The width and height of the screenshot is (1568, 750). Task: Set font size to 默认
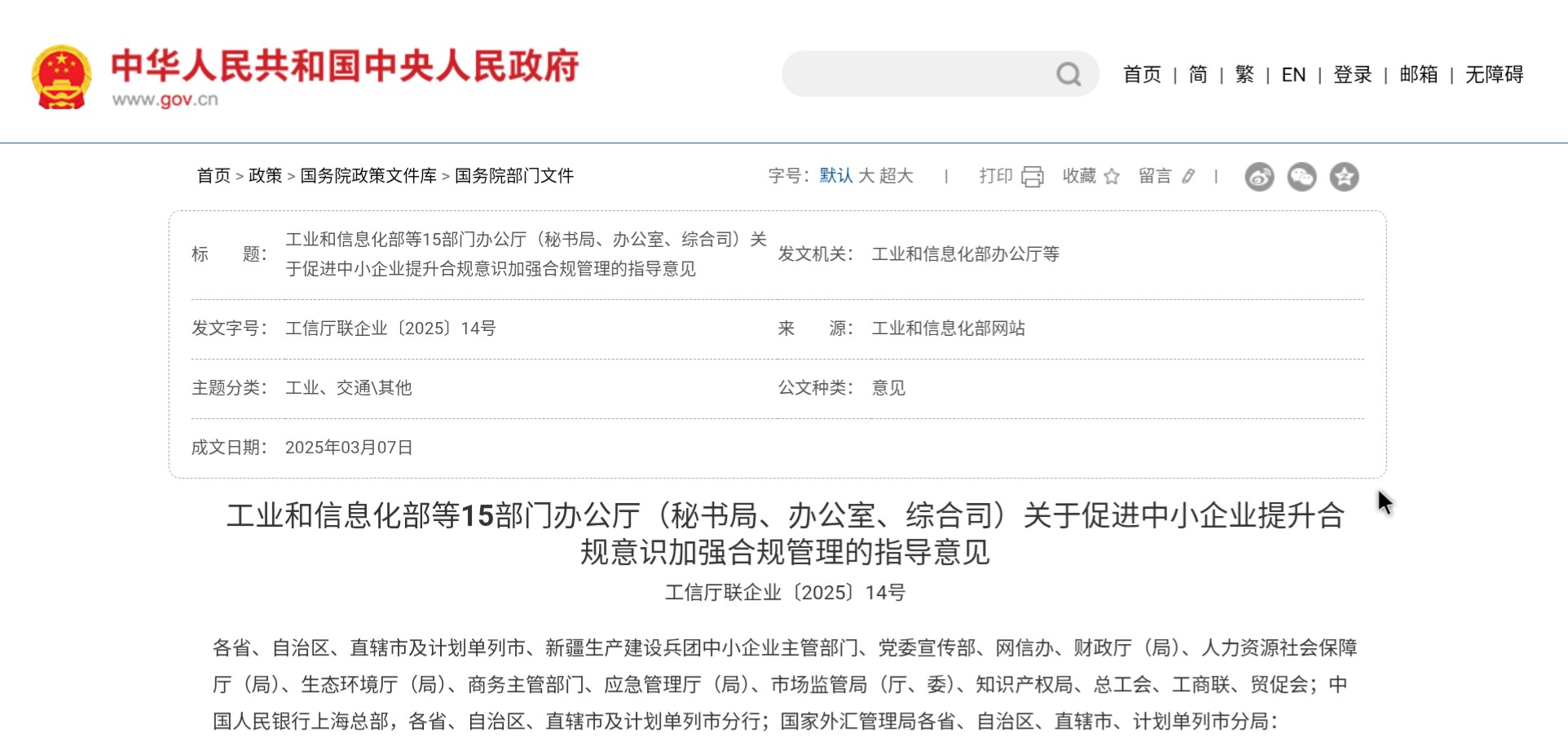pyautogui.click(x=835, y=176)
